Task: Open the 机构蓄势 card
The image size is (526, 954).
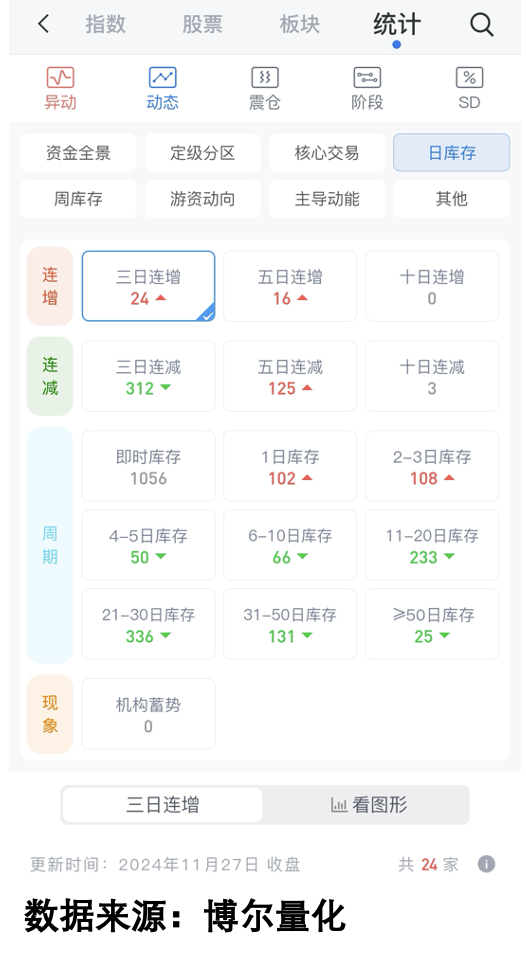Action: 148,714
